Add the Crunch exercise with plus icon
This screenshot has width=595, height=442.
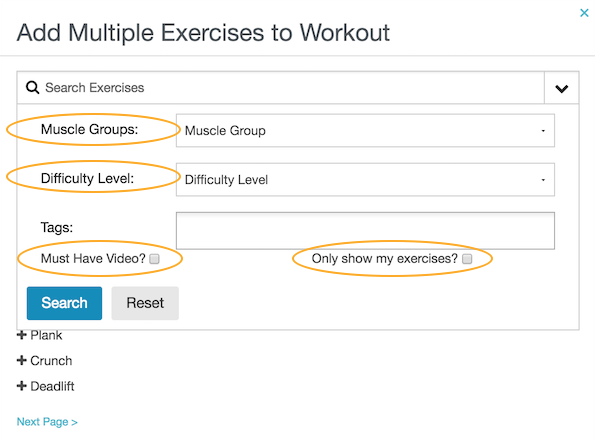click(x=22, y=360)
